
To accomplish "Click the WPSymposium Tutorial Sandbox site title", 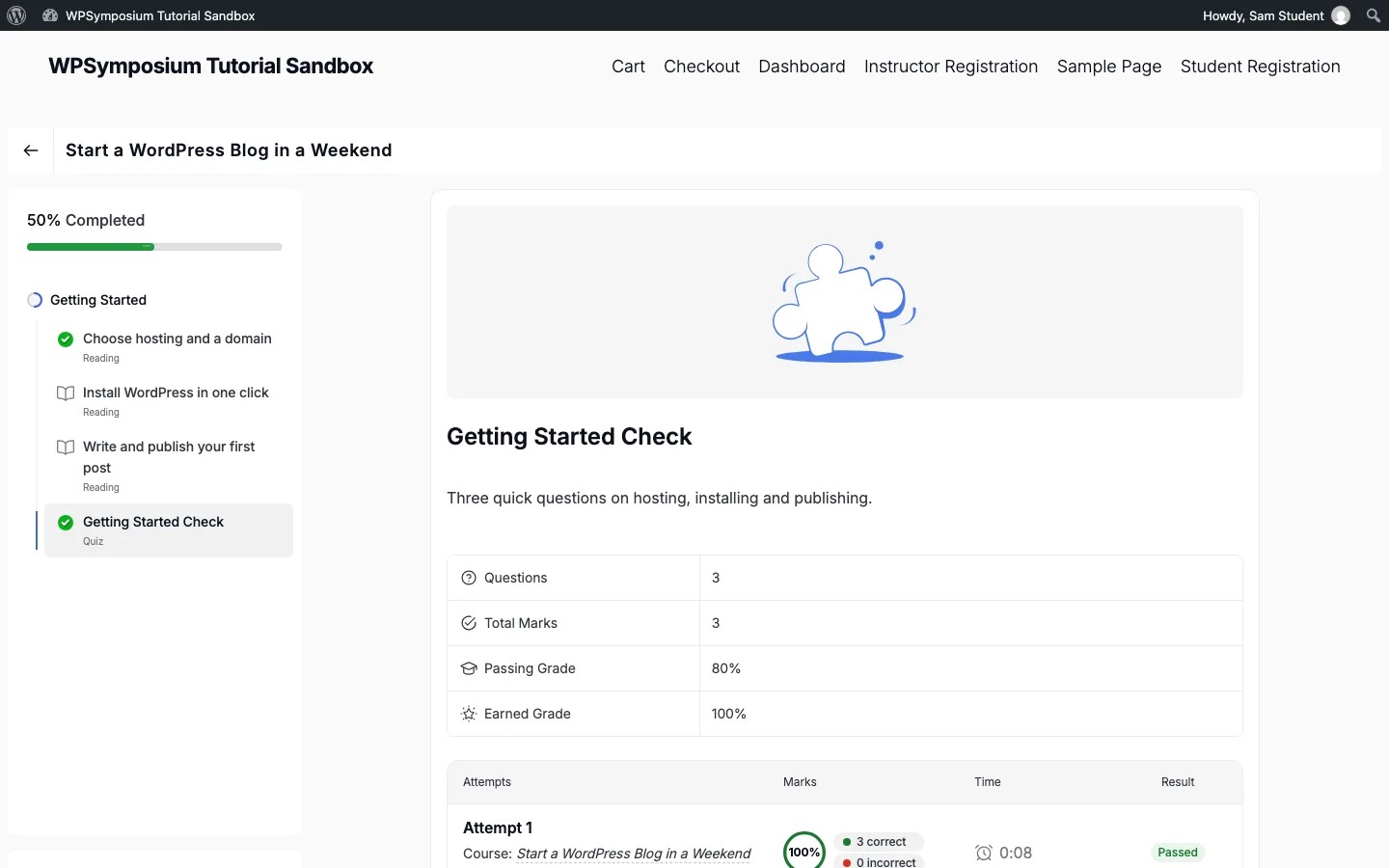I will pos(211,66).
